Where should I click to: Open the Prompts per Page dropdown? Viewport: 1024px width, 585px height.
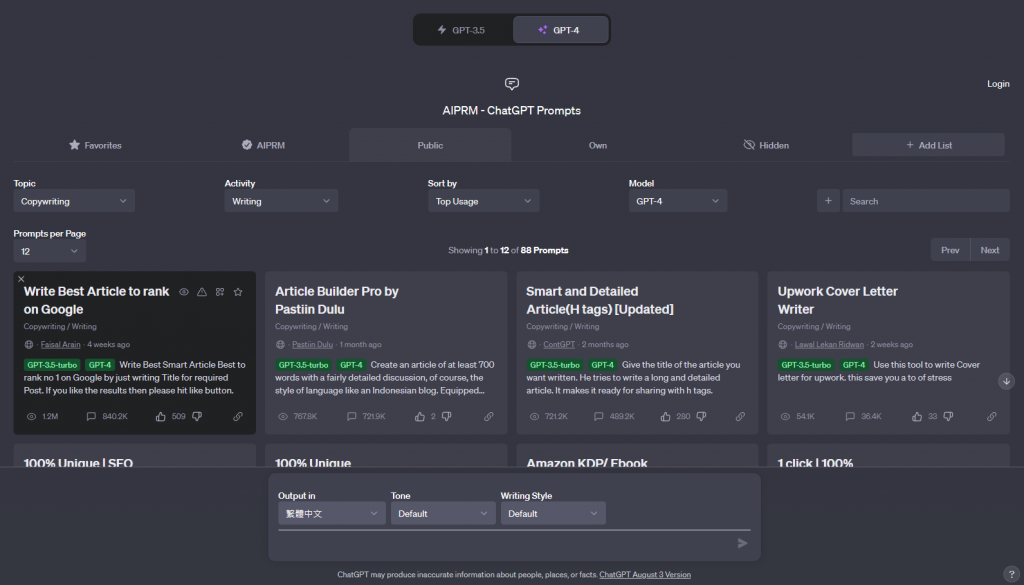click(50, 251)
